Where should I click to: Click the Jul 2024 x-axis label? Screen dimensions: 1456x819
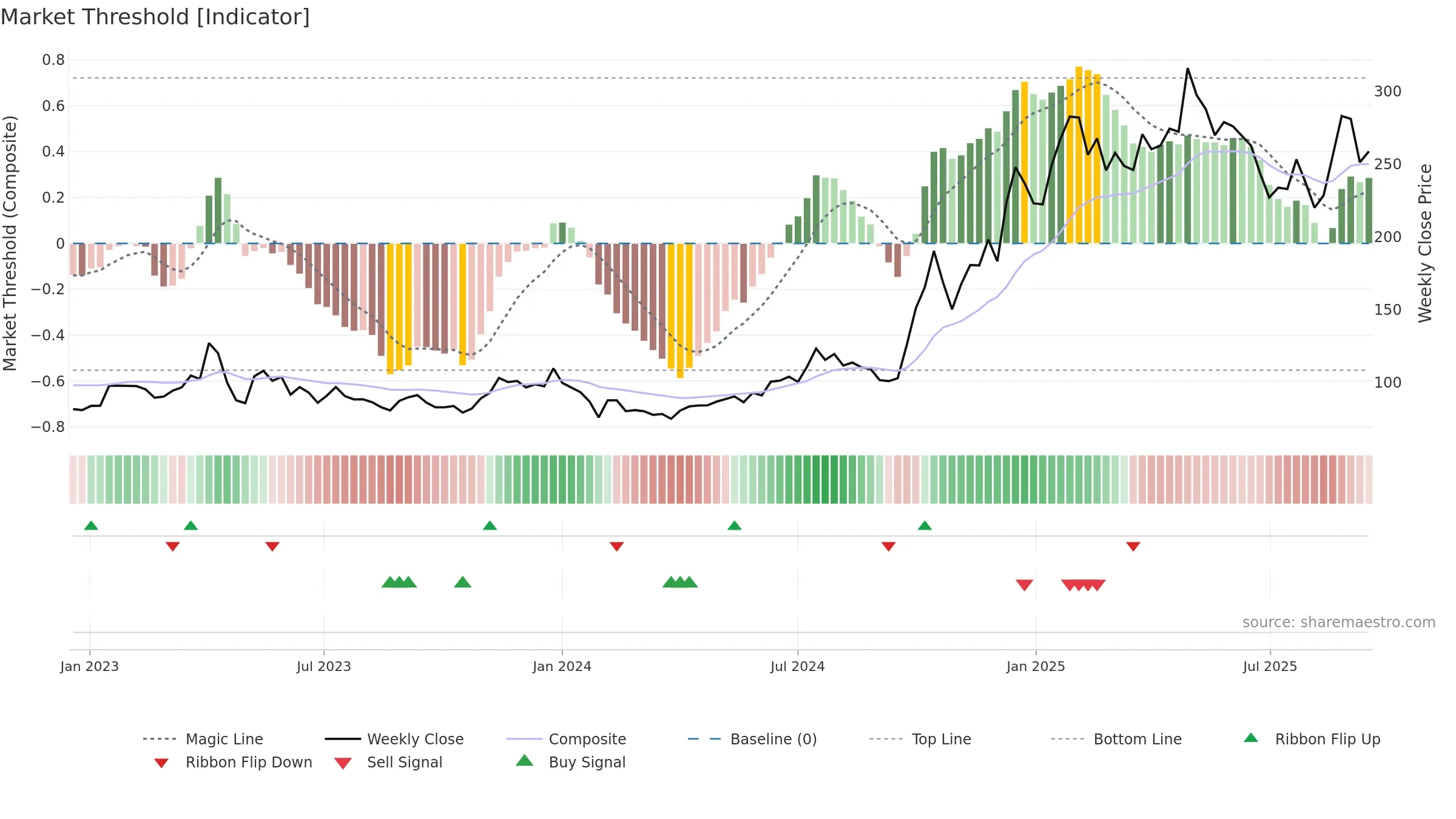[x=798, y=666]
